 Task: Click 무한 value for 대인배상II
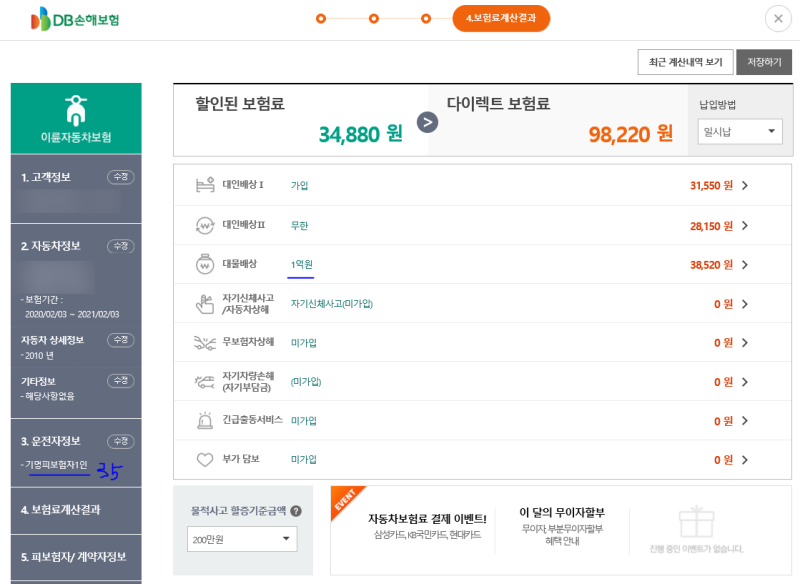click(x=299, y=225)
